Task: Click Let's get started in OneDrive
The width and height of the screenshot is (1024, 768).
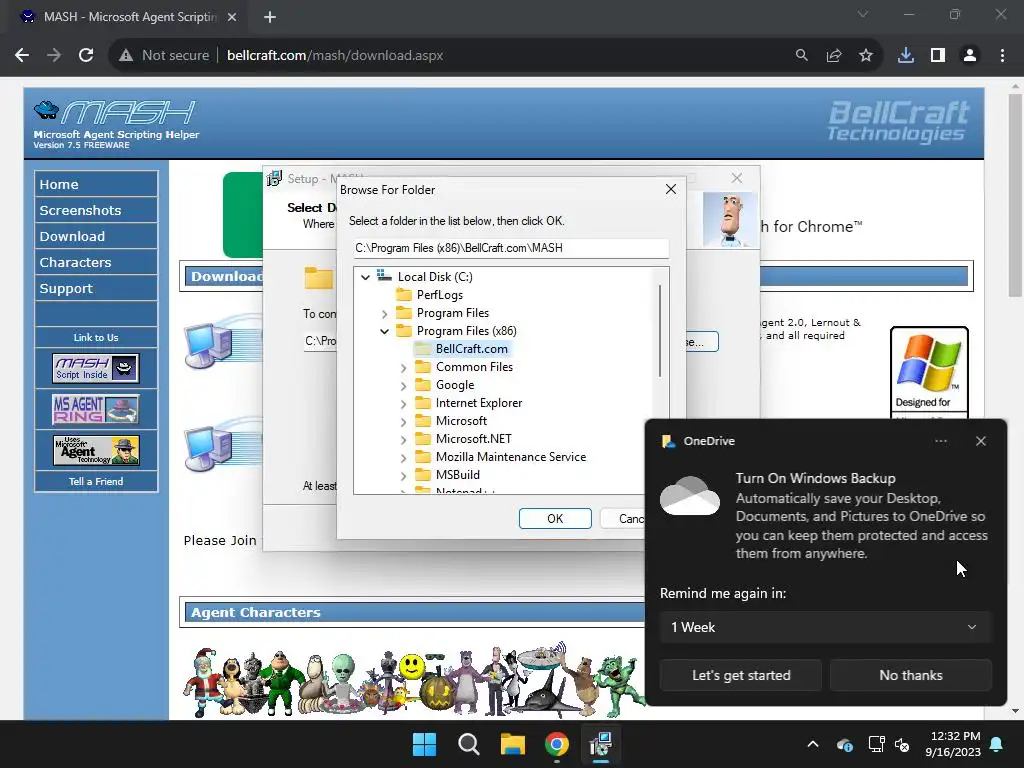Action: (741, 675)
